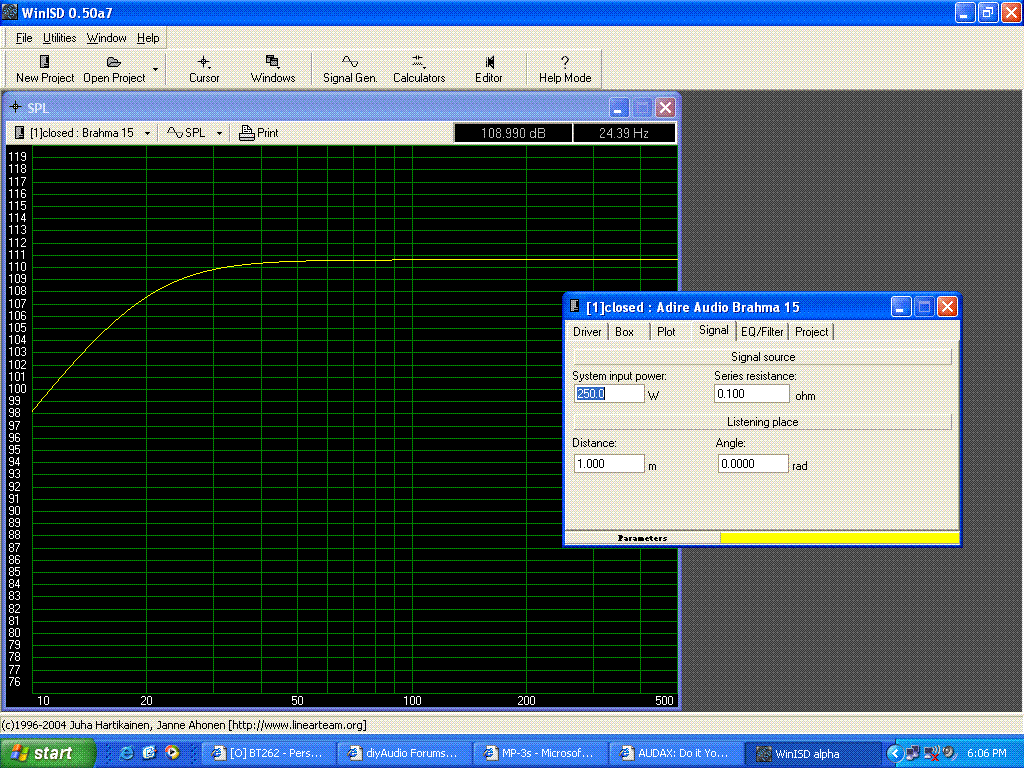Image resolution: width=1024 pixels, height=768 pixels.
Task: Switch to 'diyAudio Forums...' taskbar item
Action: pyautogui.click(x=404, y=754)
